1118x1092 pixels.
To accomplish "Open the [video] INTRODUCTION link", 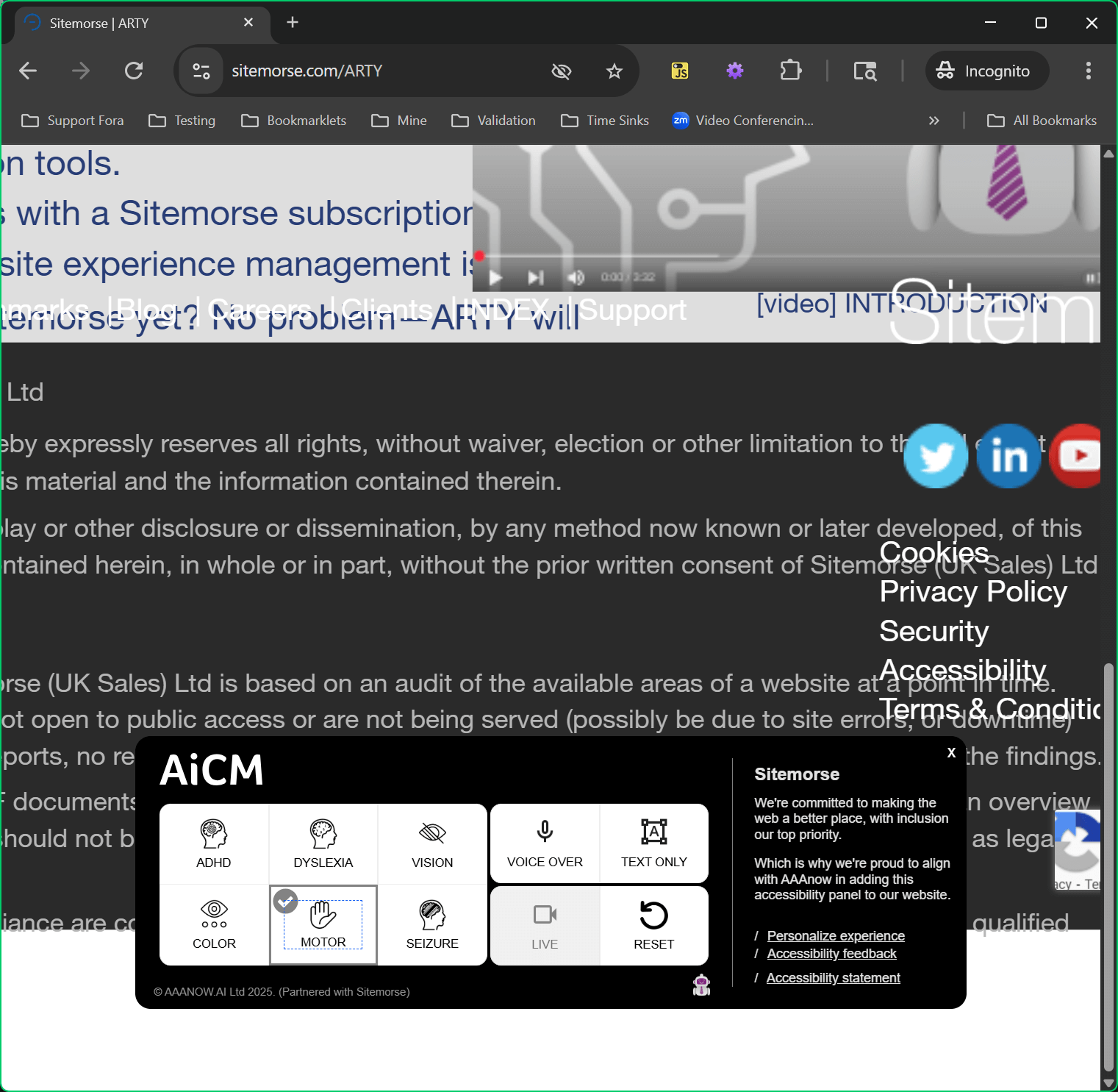I will (x=902, y=303).
